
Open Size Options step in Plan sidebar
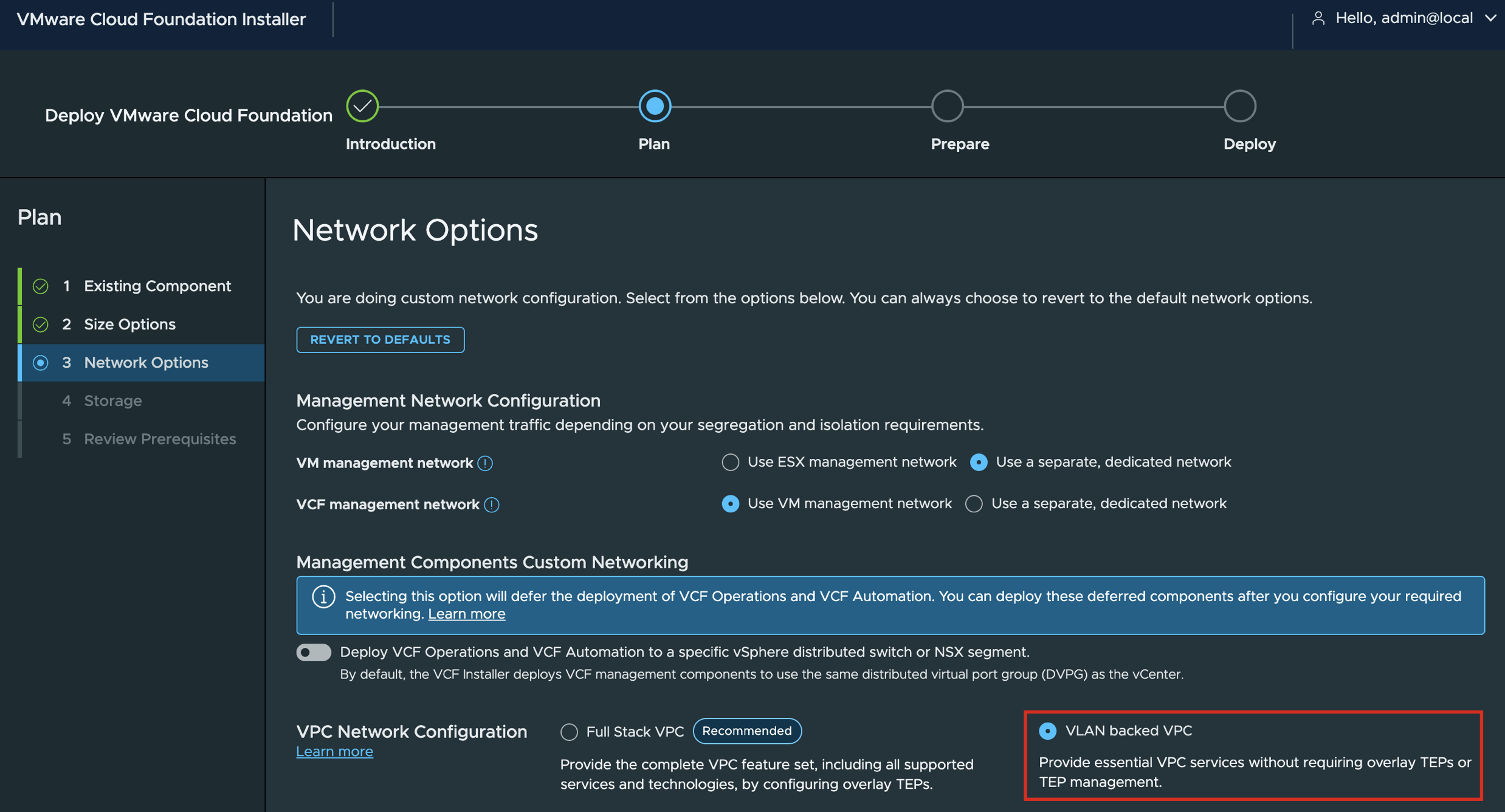point(141,325)
